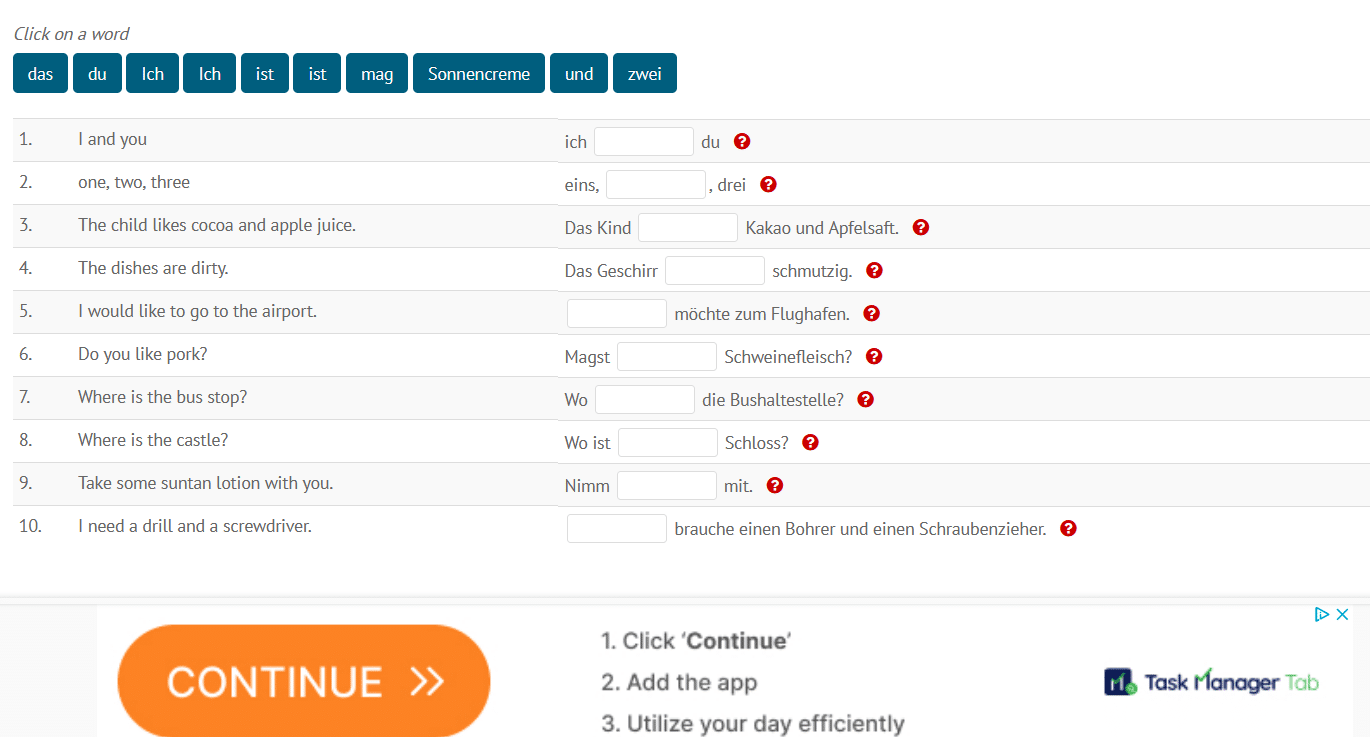The image size is (1370, 737).
Task: Reveal hint beside 'Schweinefleisch?'
Action: [874, 357]
